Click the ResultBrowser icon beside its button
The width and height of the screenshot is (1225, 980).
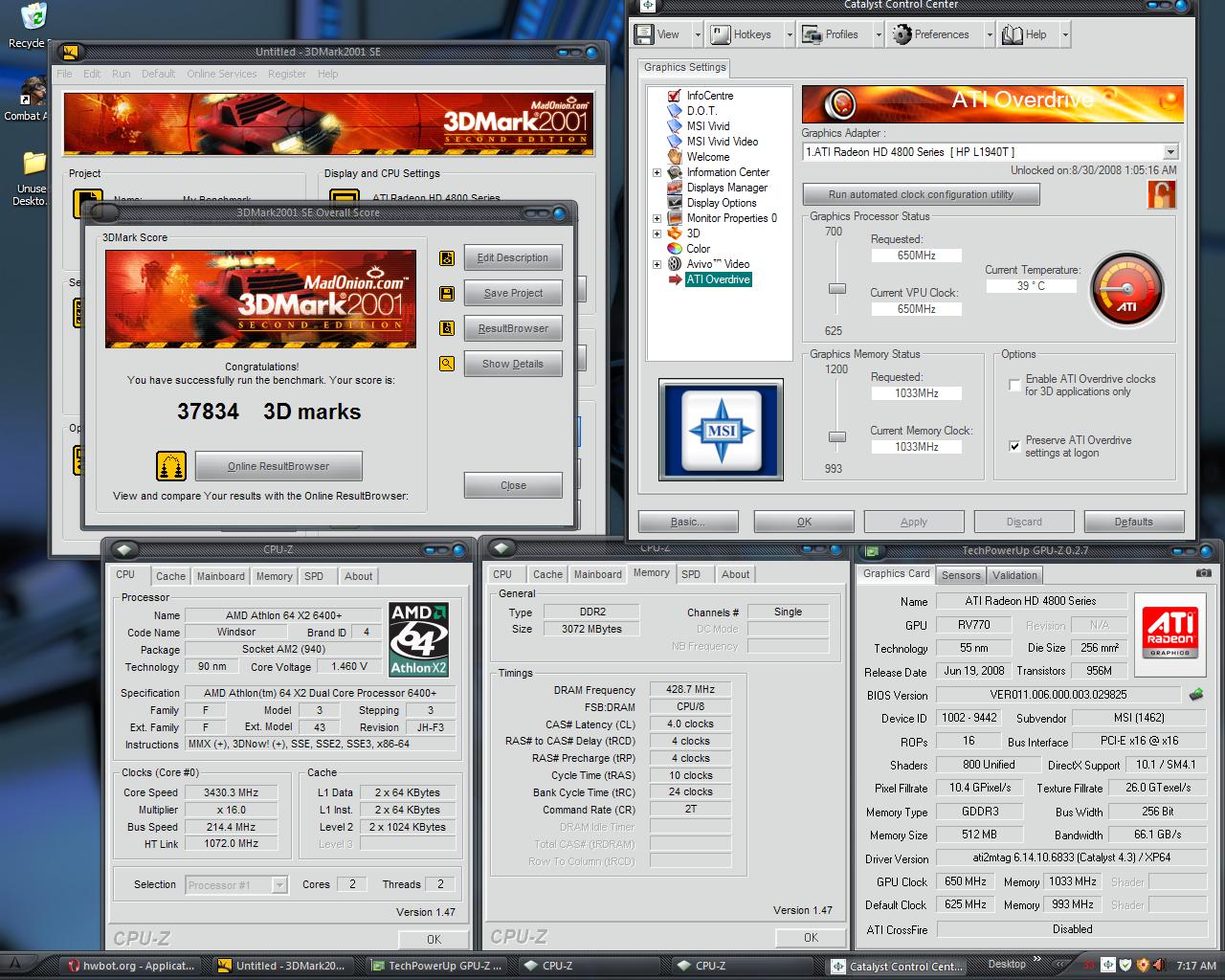tap(447, 328)
